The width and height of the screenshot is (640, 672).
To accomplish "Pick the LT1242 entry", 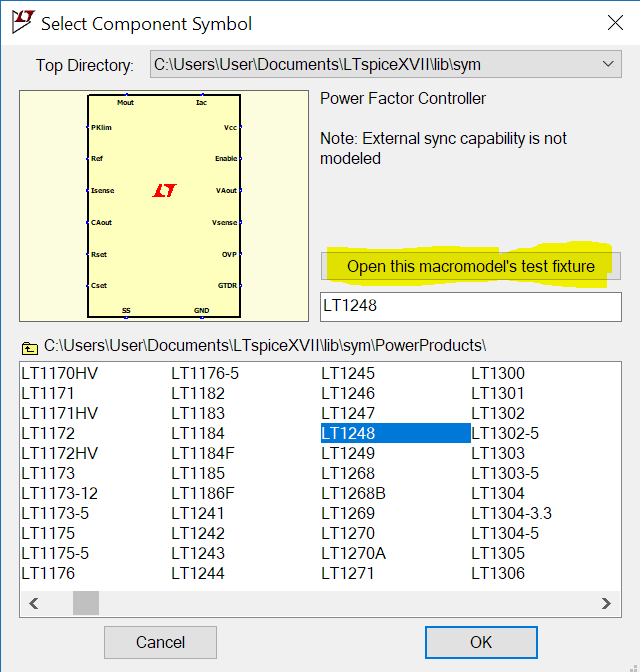I will [198, 533].
